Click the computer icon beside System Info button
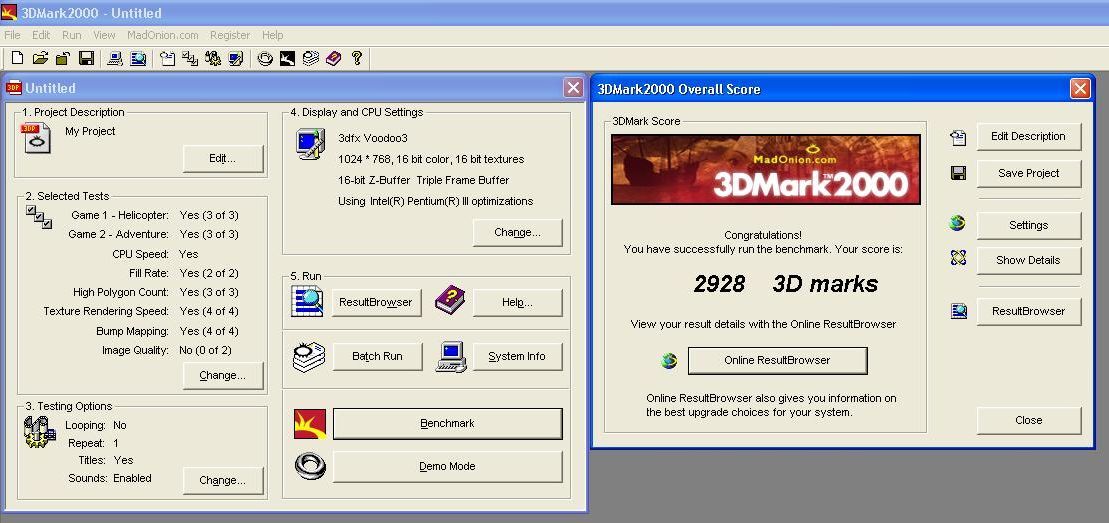1109x523 pixels. [x=451, y=357]
